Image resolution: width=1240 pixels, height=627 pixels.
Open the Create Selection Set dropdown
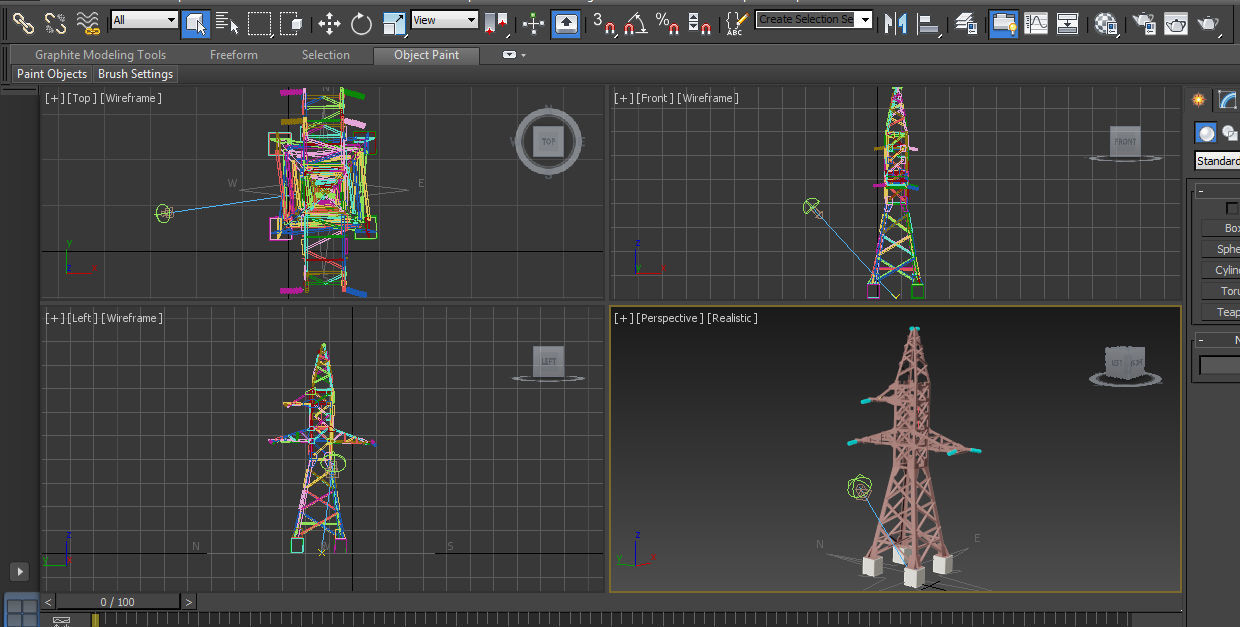[x=814, y=19]
